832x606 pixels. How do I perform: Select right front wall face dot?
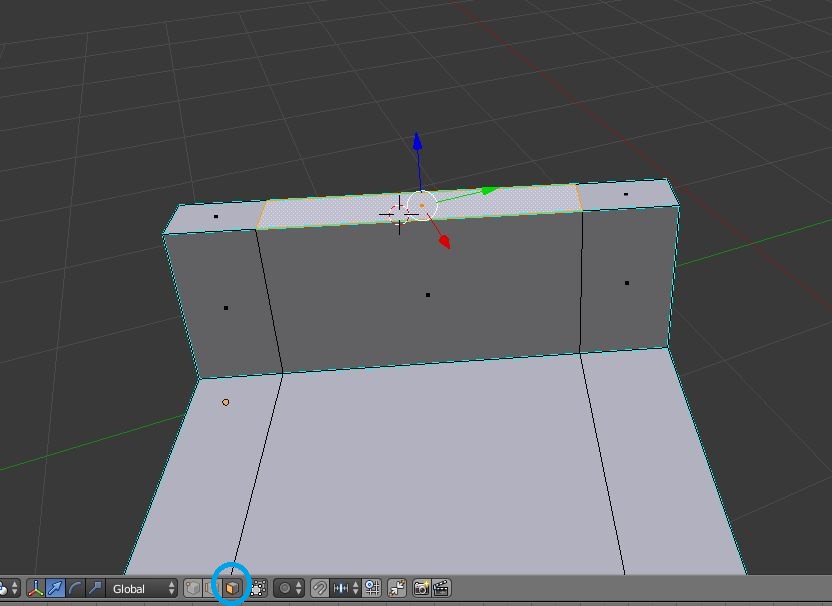[x=627, y=283]
